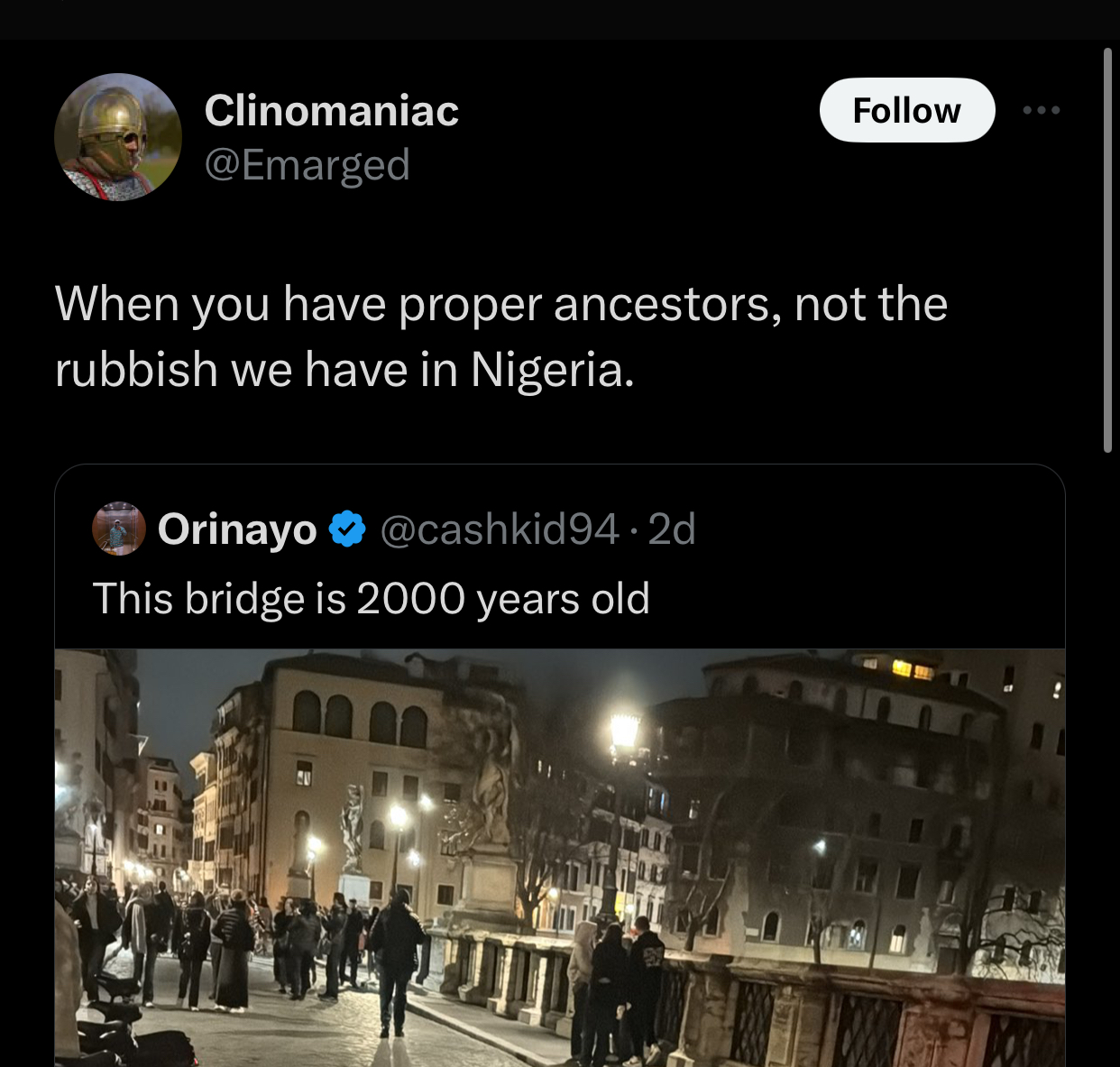Click the bright street lamp in the photo
This screenshot has height=1067, width=1120.
click(x=624, y=731)
